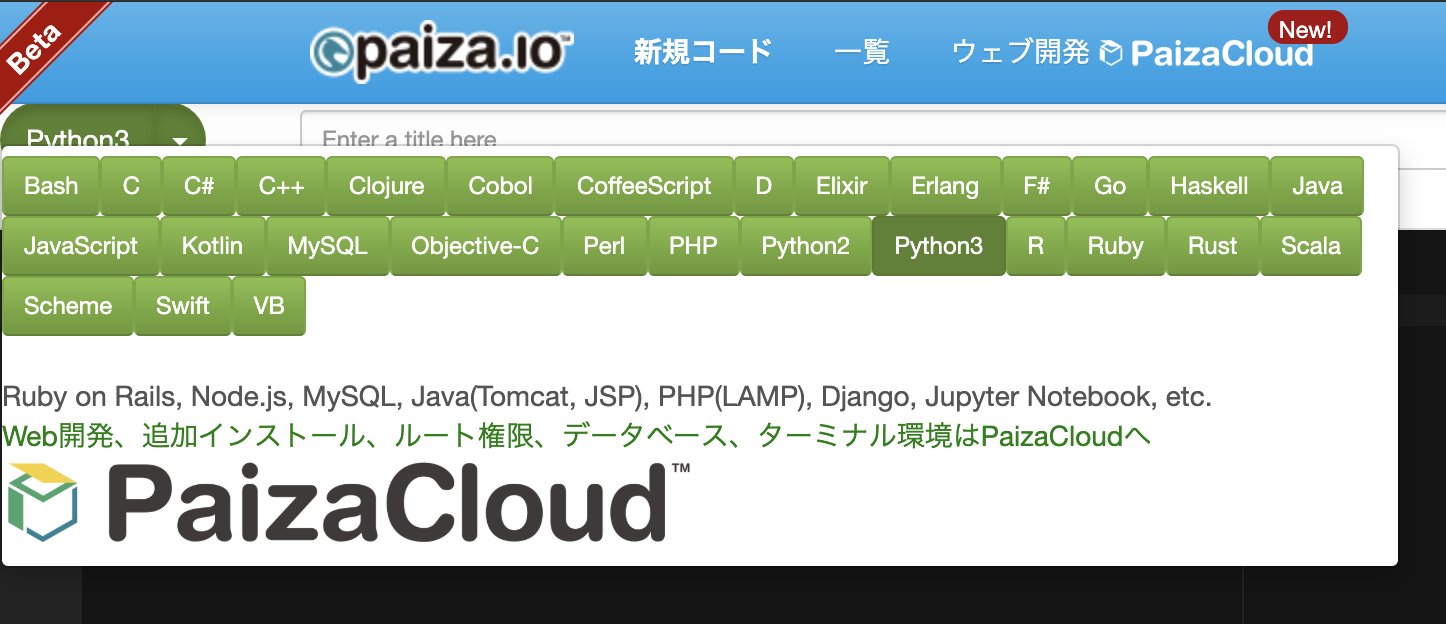Select the highlighted Python3 button in the list
This screenshot has width=1446, height=624.
click(938, 246)
